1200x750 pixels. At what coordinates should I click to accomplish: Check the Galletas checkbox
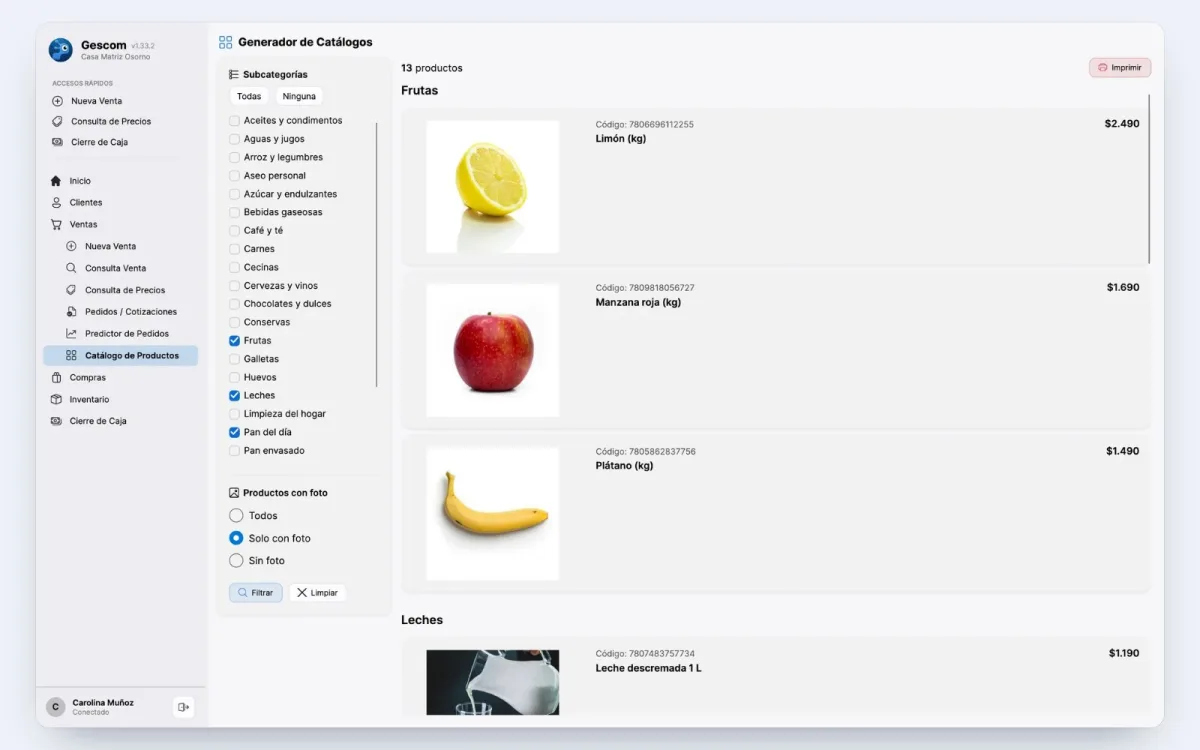click(x=234, y=359)
